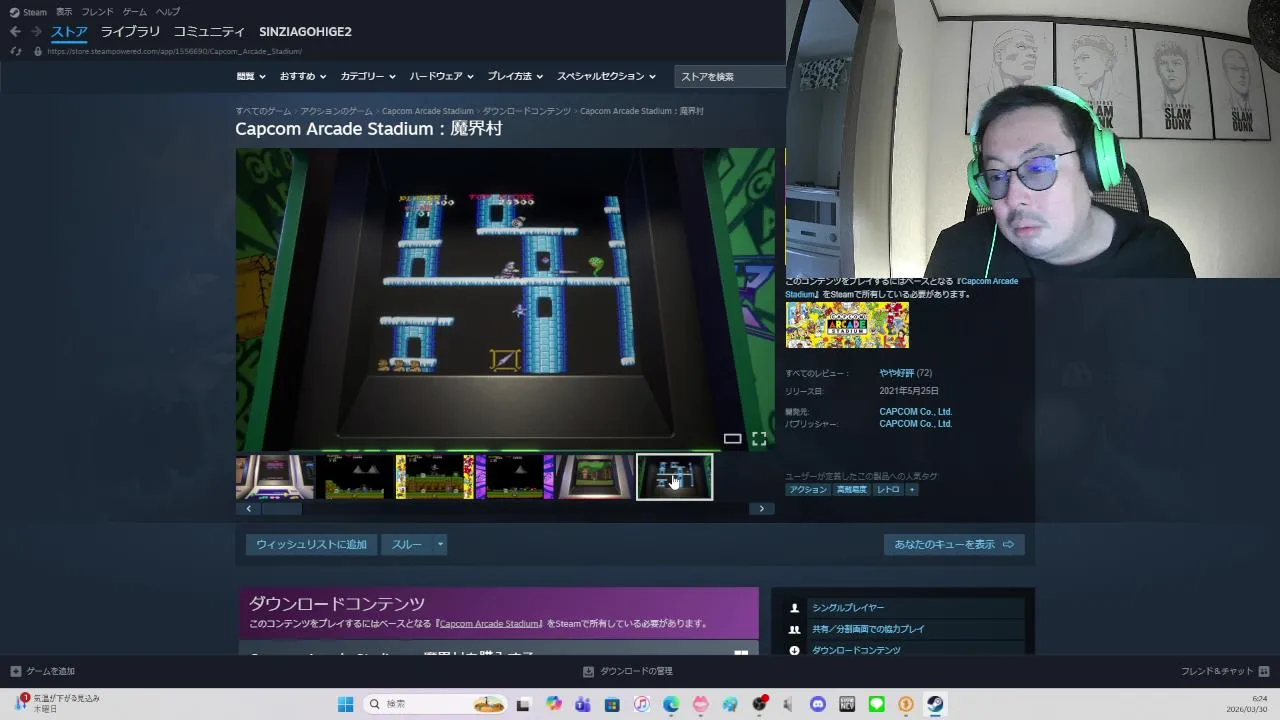Image resolution: width=1280 pixels, height=720 pixels.
Task: Open the 表示 menu
Action: tap(64, 12)
